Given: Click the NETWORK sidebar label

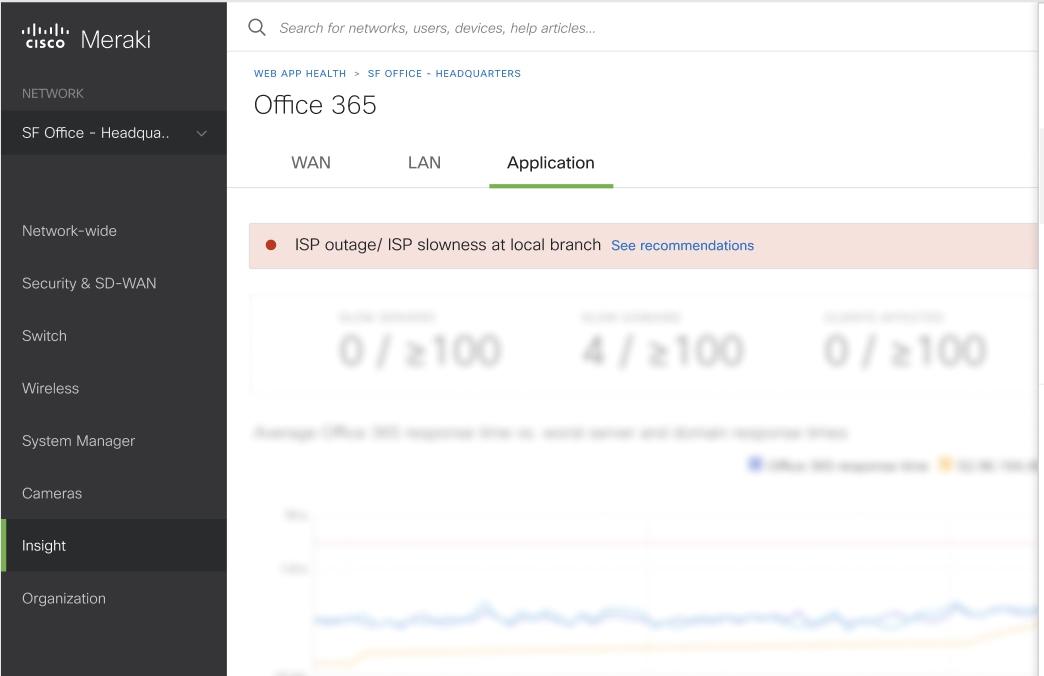Looking at the screenshot, I should (x=53, y=94).
